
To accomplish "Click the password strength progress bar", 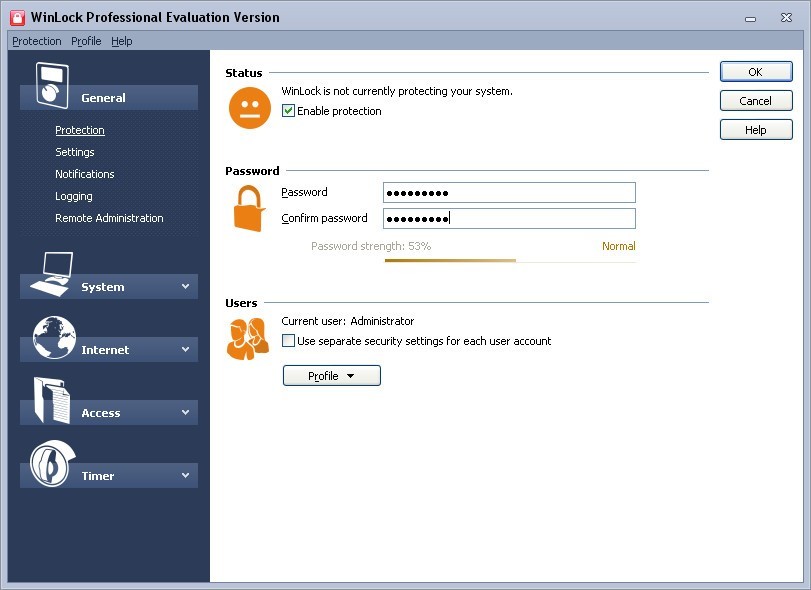I will coord(510,261).
